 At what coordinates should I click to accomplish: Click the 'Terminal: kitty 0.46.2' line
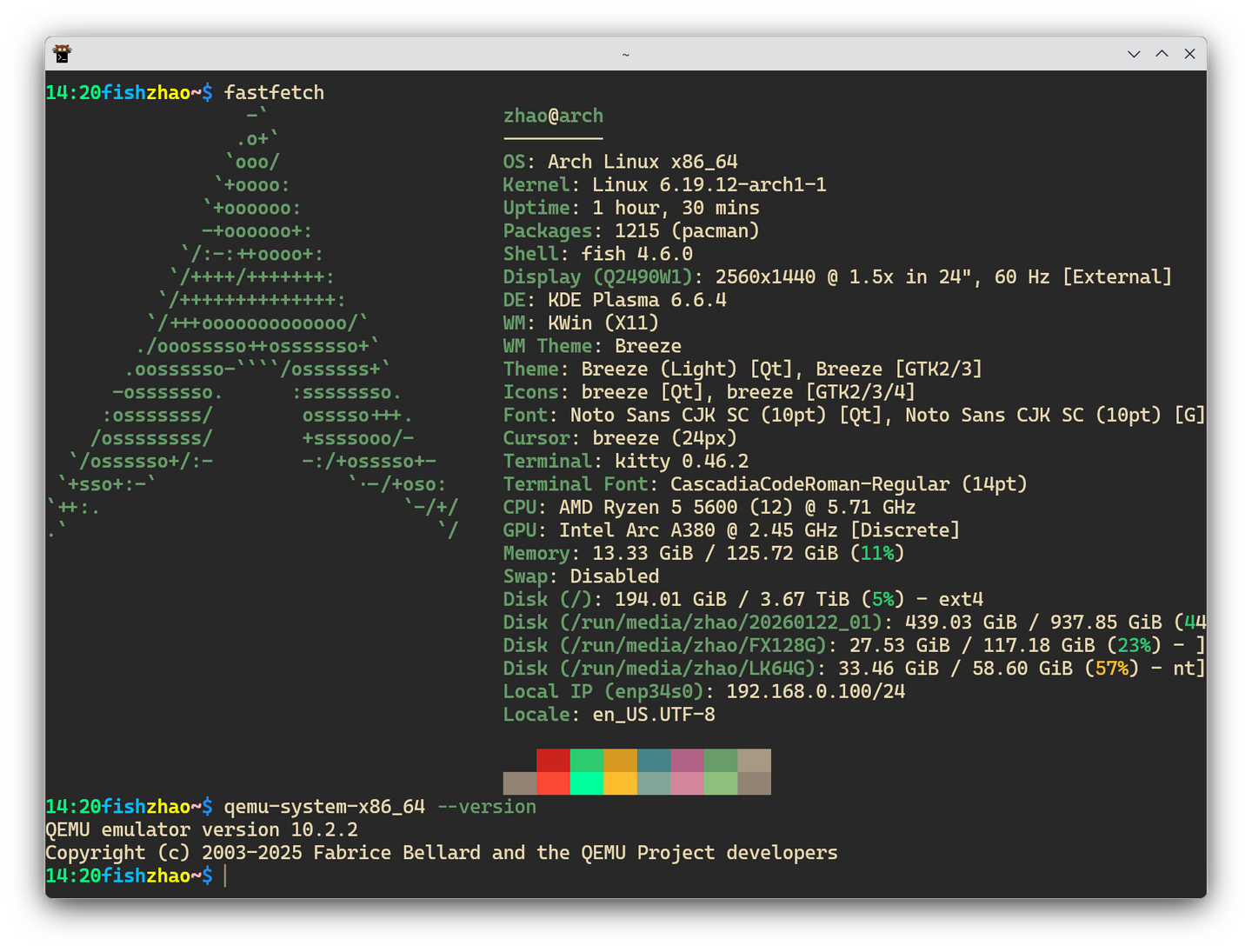626,462
